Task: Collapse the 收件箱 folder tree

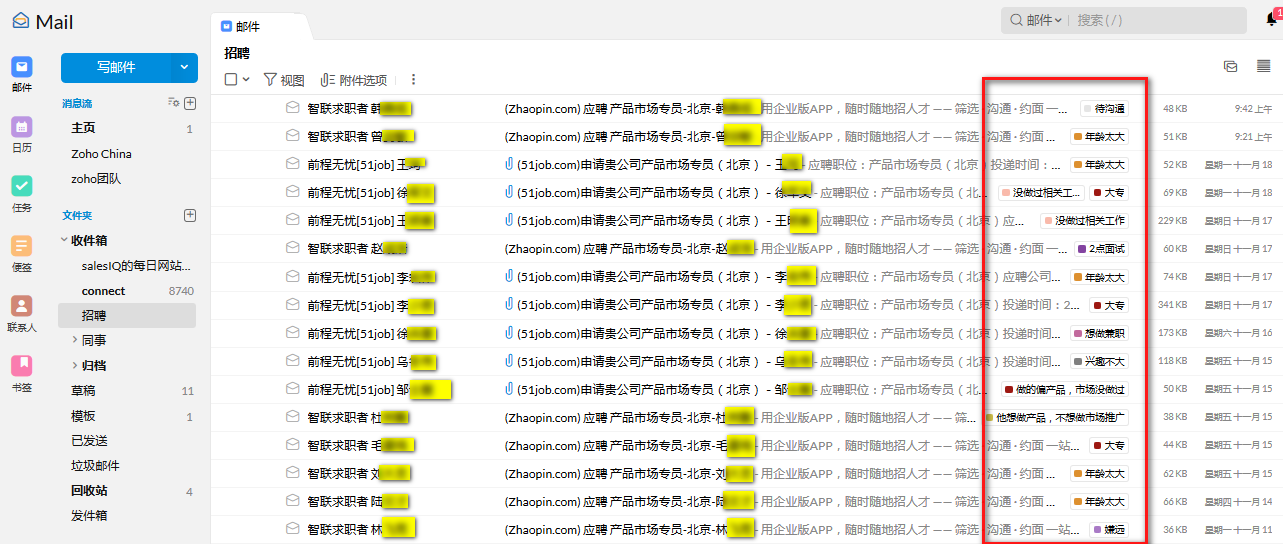Action: [64, 240]
